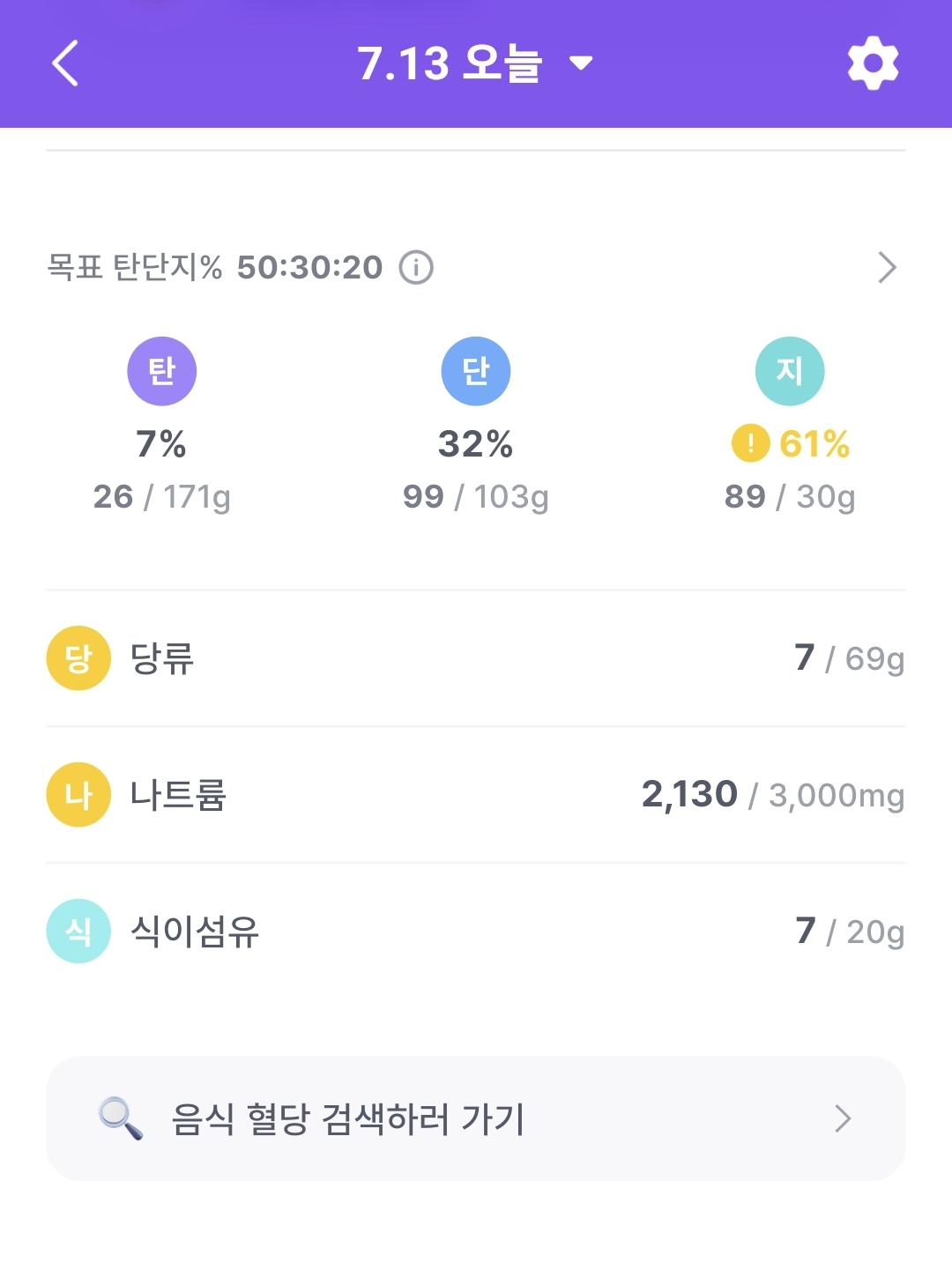Tap the info icon beside 50:30:20
The height and width of the screenshot is (1270, 952).
(x=416, y=267)
